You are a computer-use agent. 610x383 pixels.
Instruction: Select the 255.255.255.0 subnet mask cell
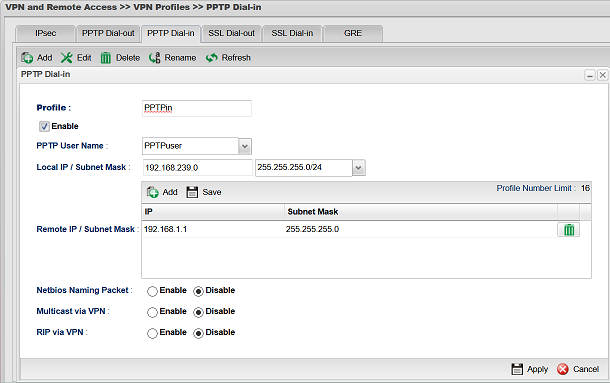click(x=421, y=229)
